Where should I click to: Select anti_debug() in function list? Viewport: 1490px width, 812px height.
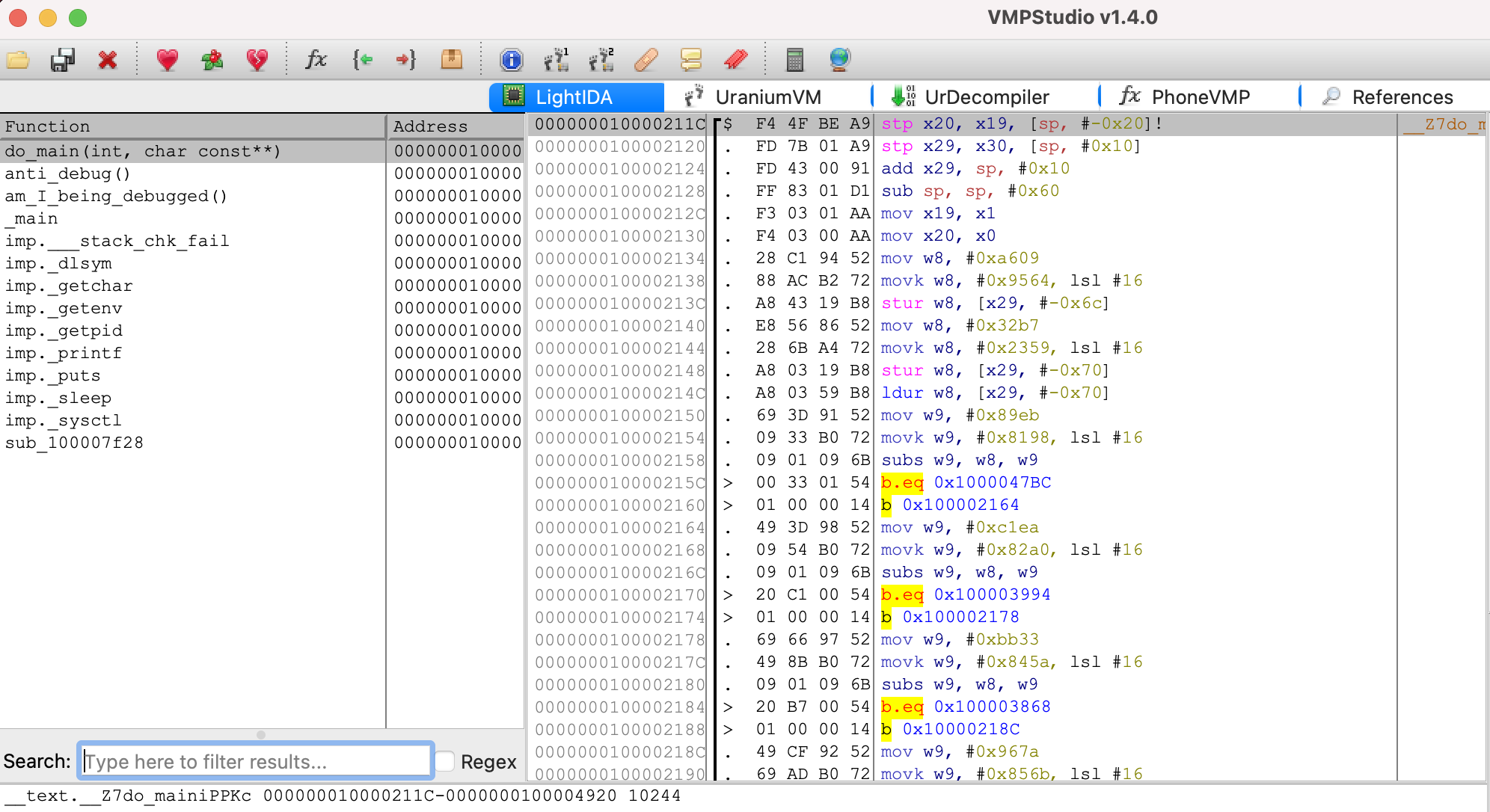(x=68, y=173)
